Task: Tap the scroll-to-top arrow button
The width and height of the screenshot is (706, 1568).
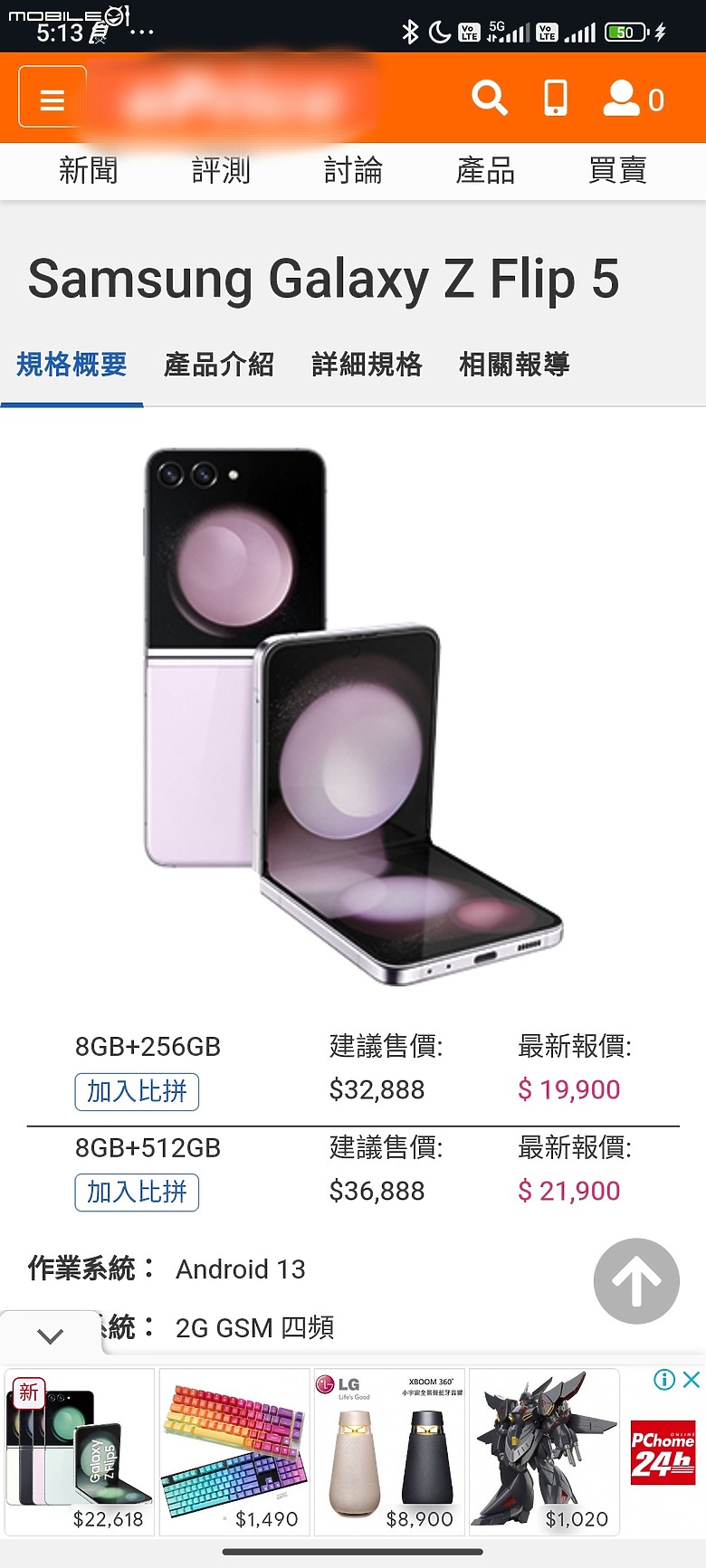Action: point(636,1280)
